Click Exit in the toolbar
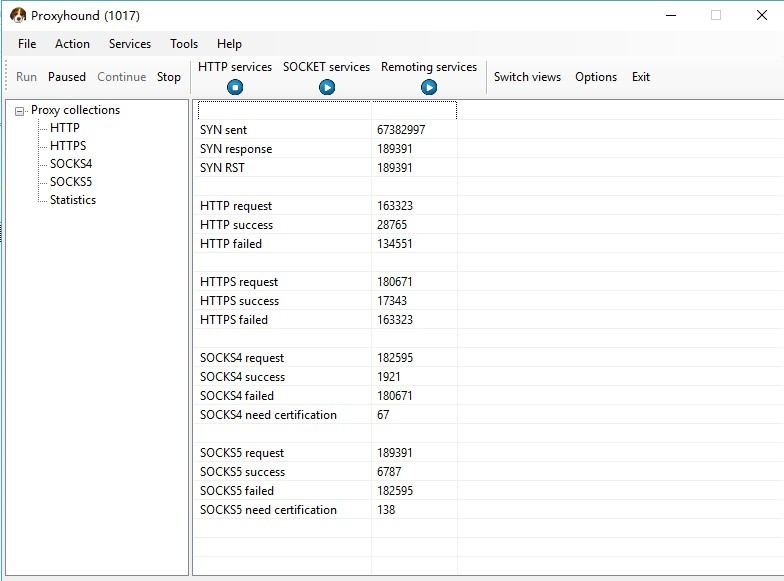Screen dimensions: 784x581 (x=641, y=77)
